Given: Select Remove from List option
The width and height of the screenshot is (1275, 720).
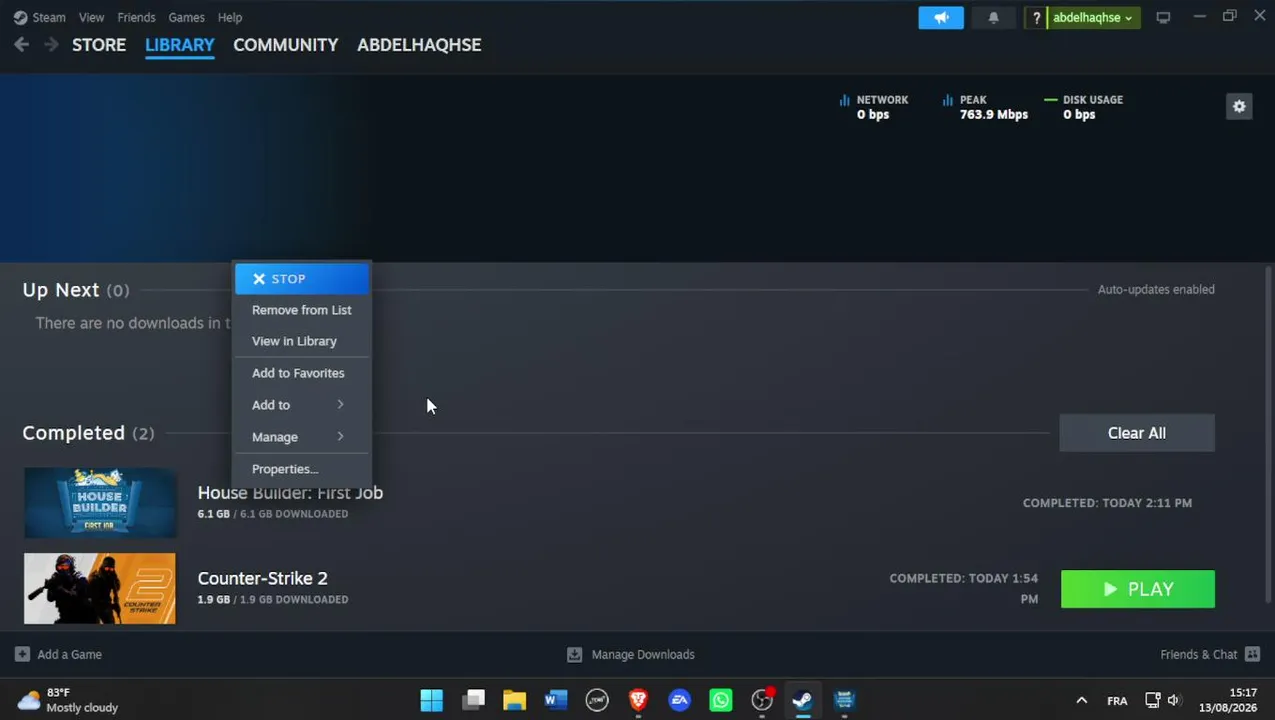Looking at the screenshot, I should click(302, 310).
